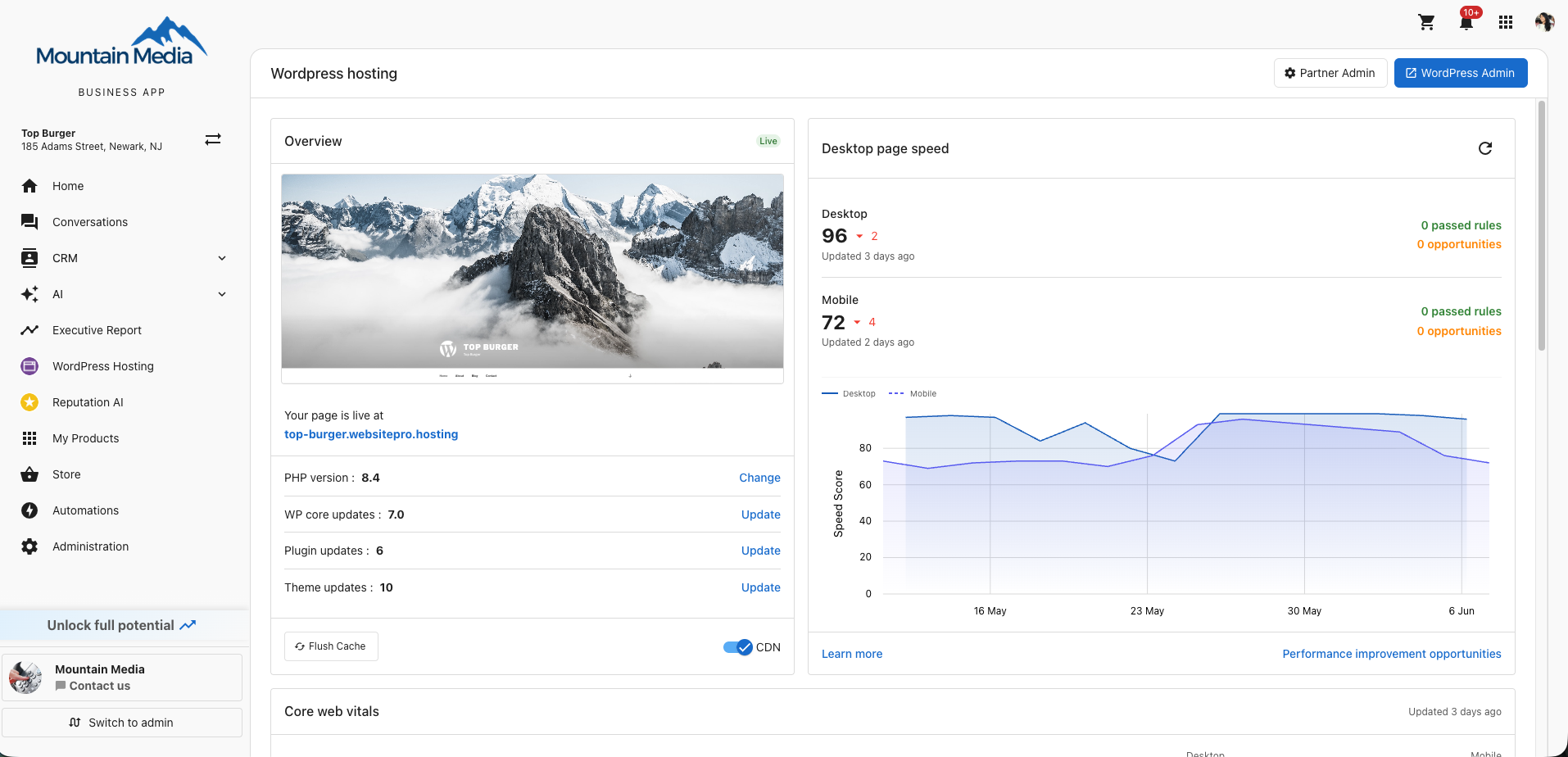Toggle the Mobile legend in the chart

[913, 394]
